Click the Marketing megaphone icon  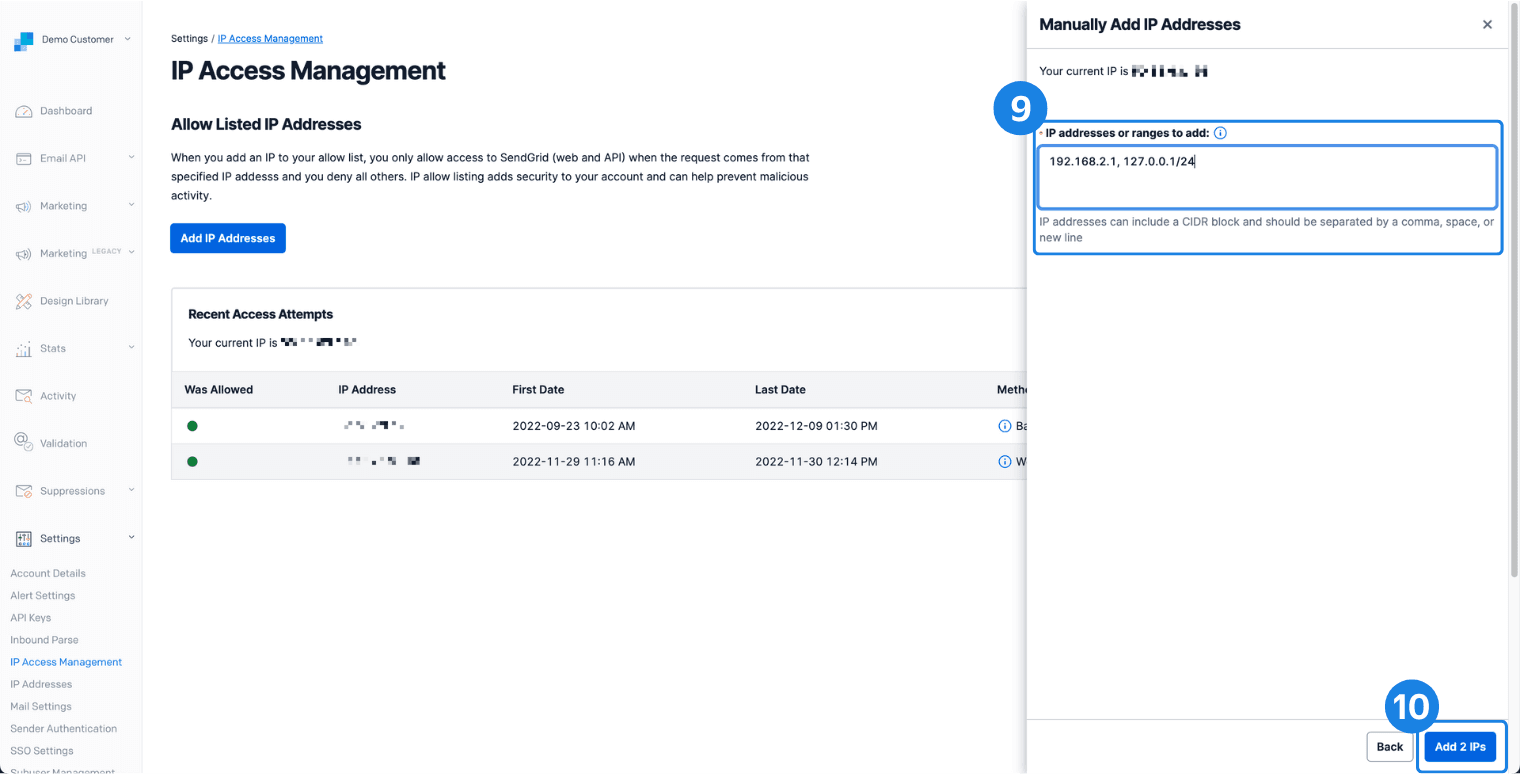(25, 206)
